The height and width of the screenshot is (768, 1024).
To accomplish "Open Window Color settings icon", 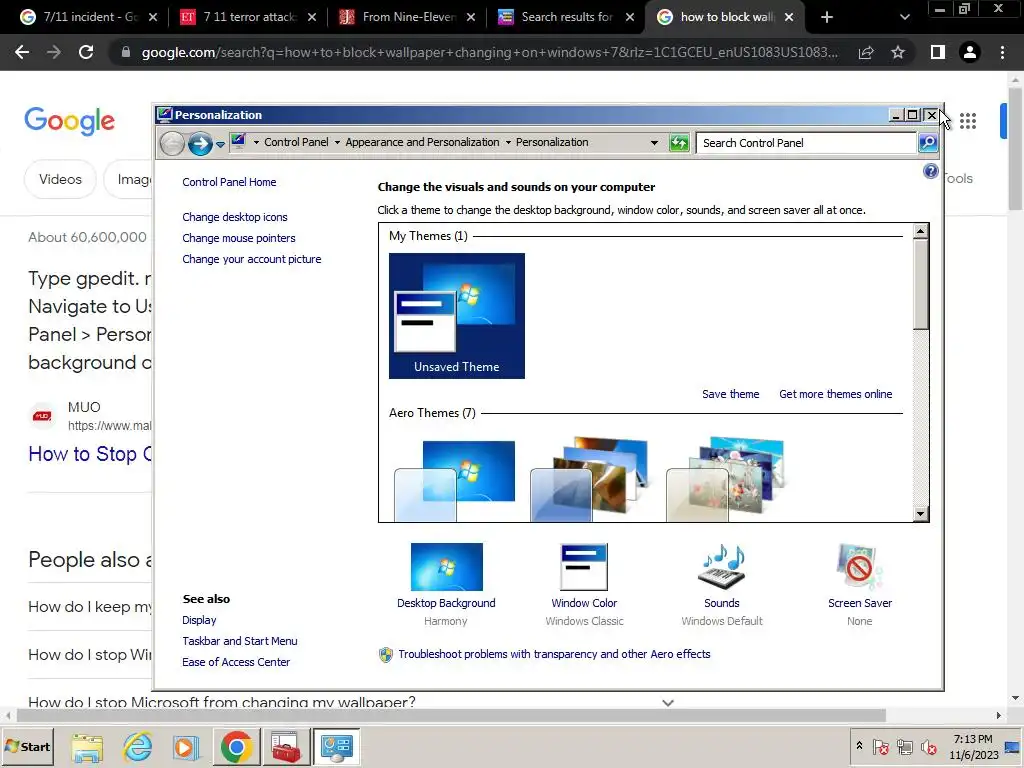I will (584, 567).
